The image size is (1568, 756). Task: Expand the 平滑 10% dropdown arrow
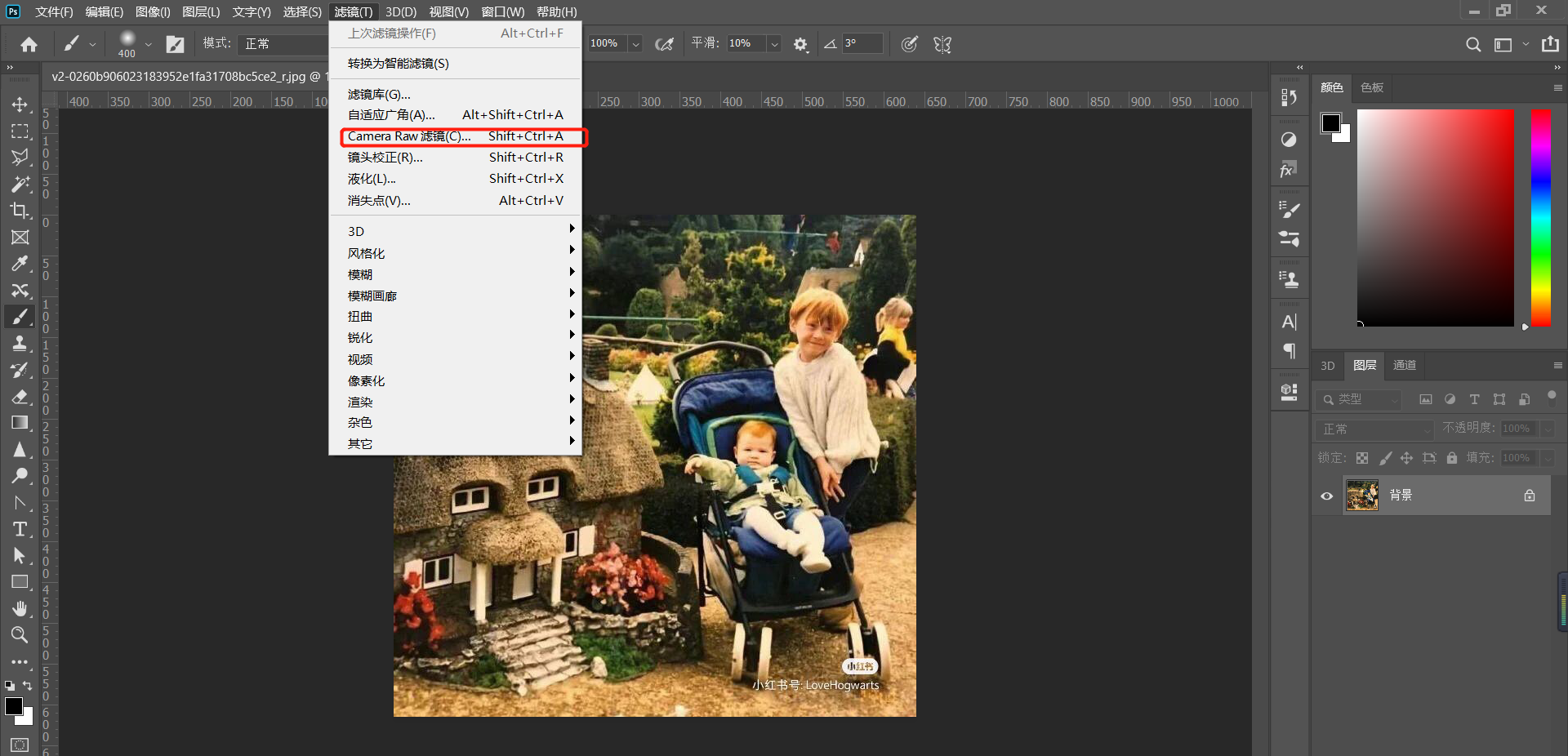click(774, 44)
